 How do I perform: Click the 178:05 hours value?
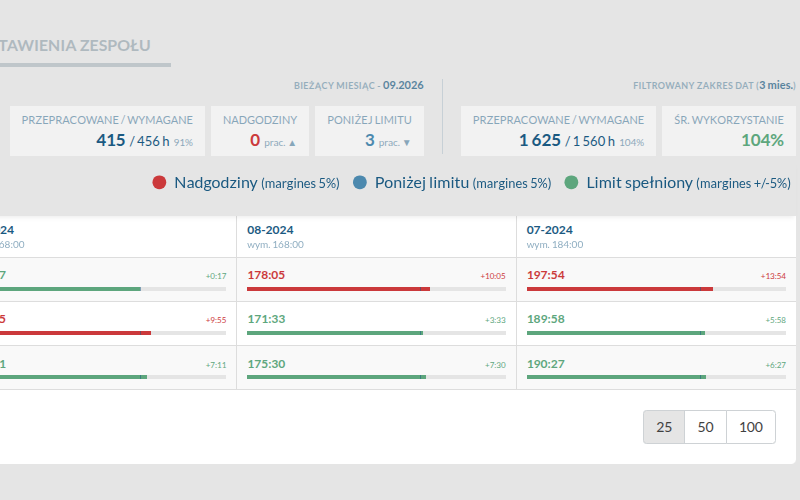coord(266,275)
